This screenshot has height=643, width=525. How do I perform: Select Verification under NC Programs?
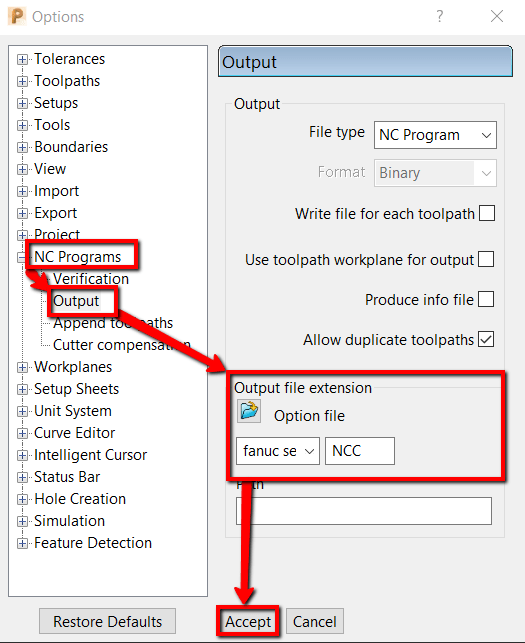point(91,279)
